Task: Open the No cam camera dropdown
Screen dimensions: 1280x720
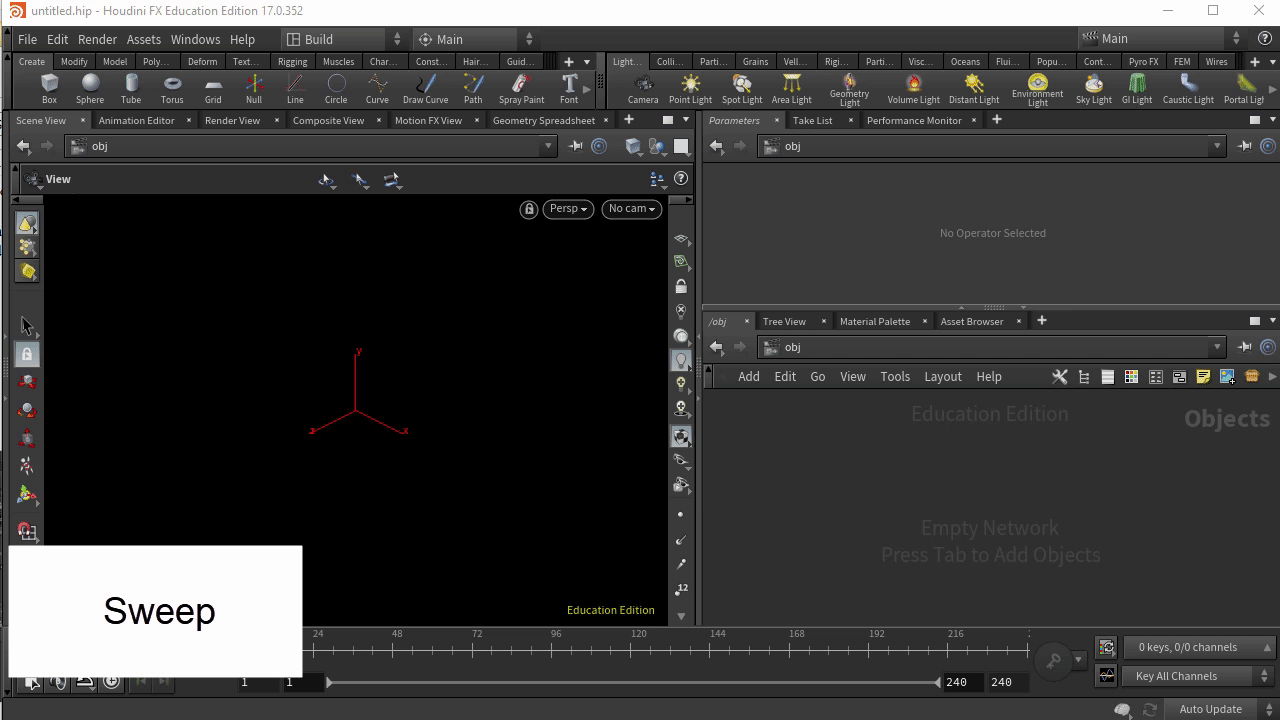Action: [632, 209]
